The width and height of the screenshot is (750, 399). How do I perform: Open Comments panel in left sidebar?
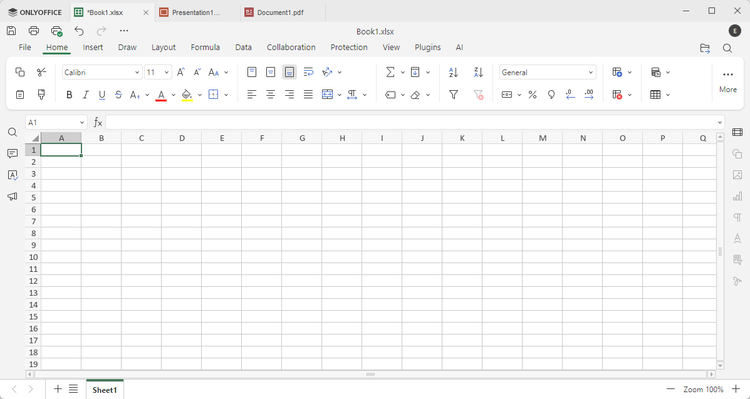tap(13, 154)
